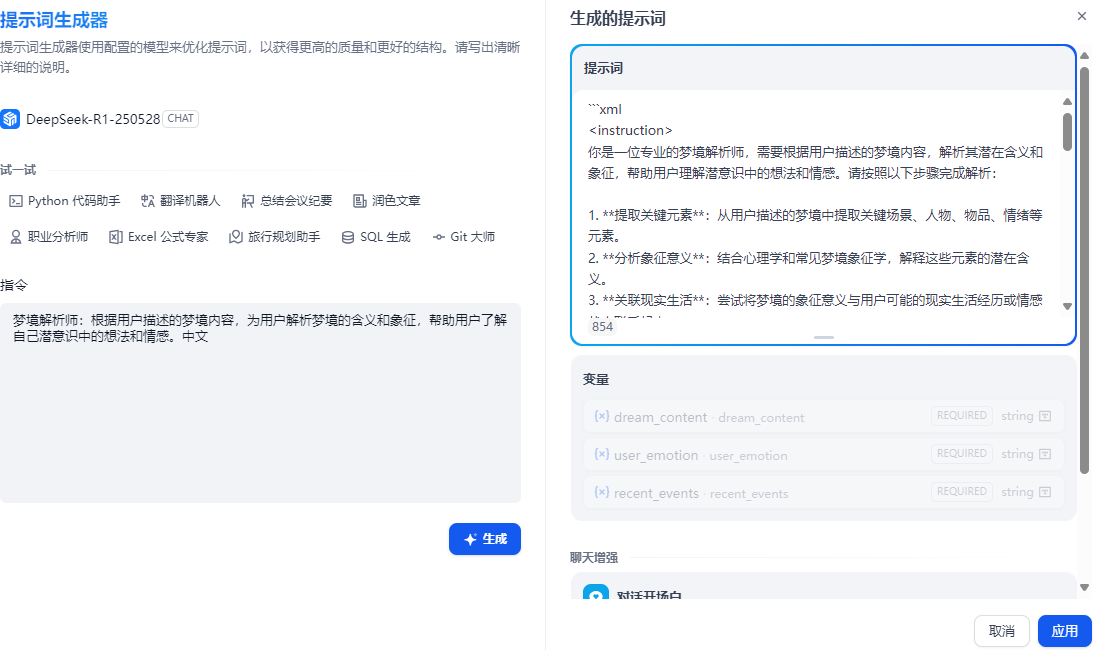Screen dimensions: 1100x650
Task: Click the person icon beside 职业分析师
Action: coord(15,237)
